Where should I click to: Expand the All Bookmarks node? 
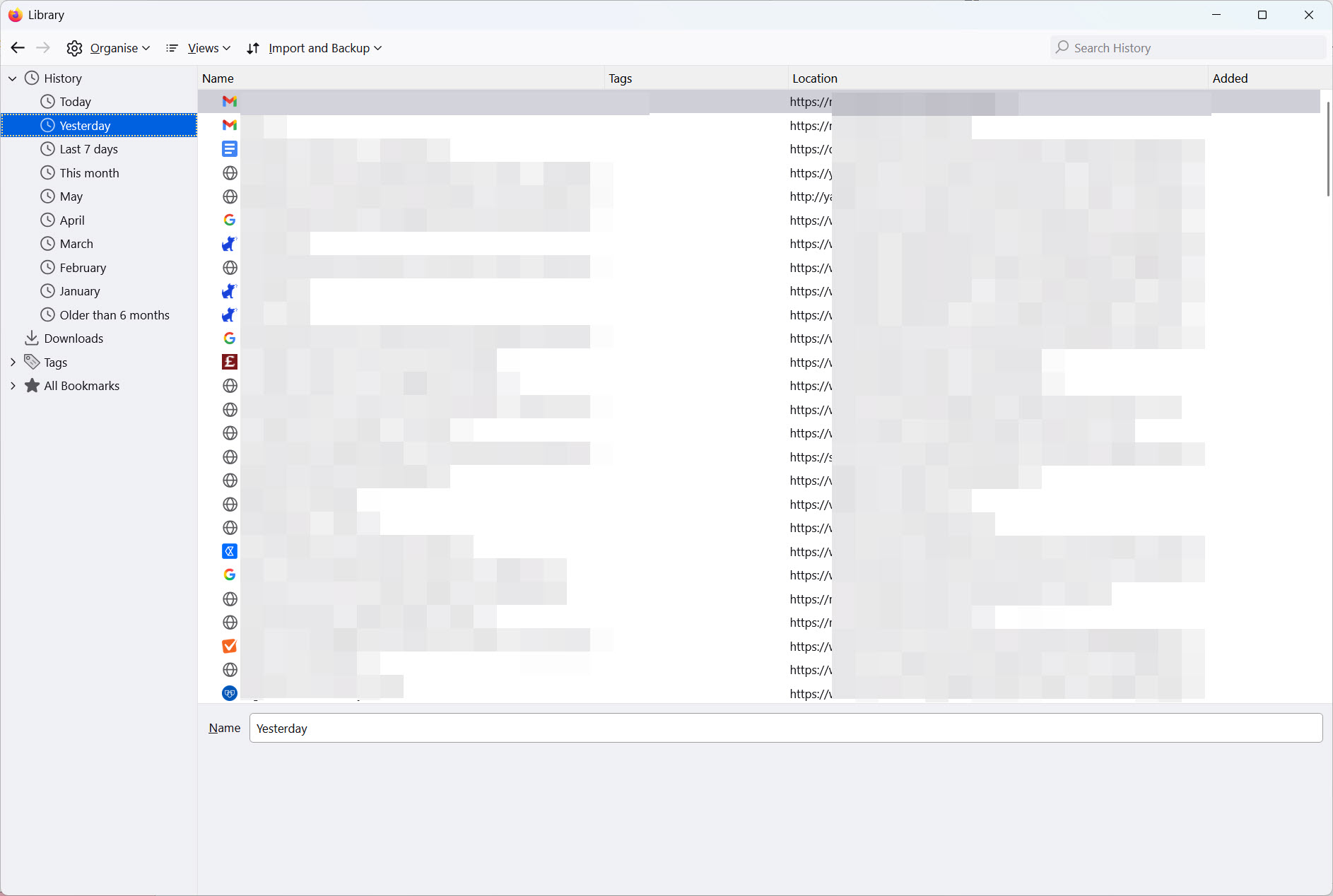13,386
